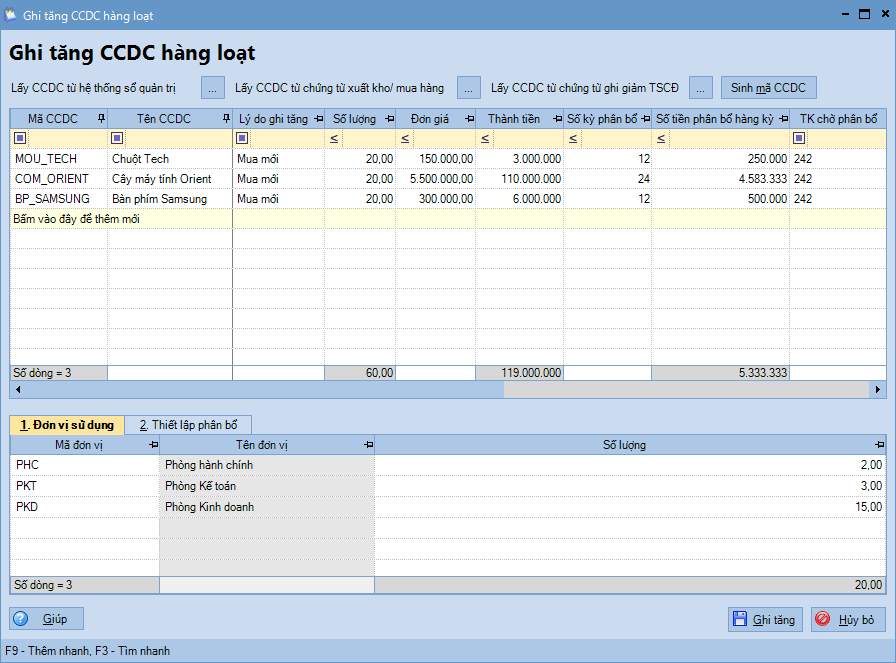Click the pin icon in Mã đơn vị header
The height and width of the screenshot is (663, 896).
point(152,445)
